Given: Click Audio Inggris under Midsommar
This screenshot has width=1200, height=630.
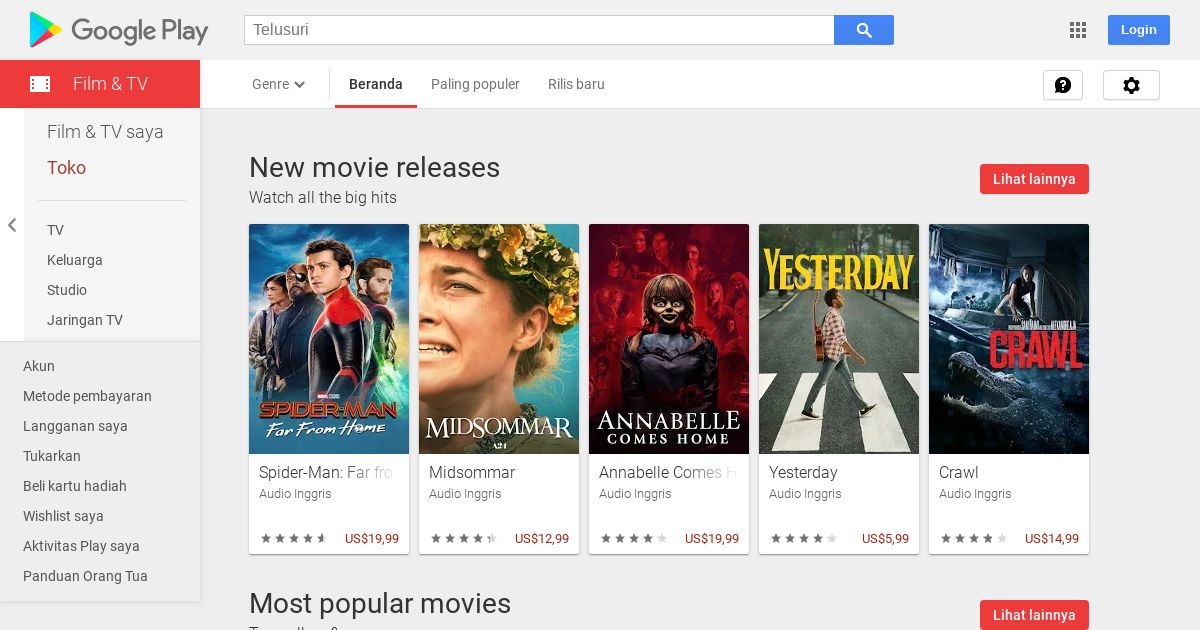Looking at the screenshot, I should coord(465,494).
